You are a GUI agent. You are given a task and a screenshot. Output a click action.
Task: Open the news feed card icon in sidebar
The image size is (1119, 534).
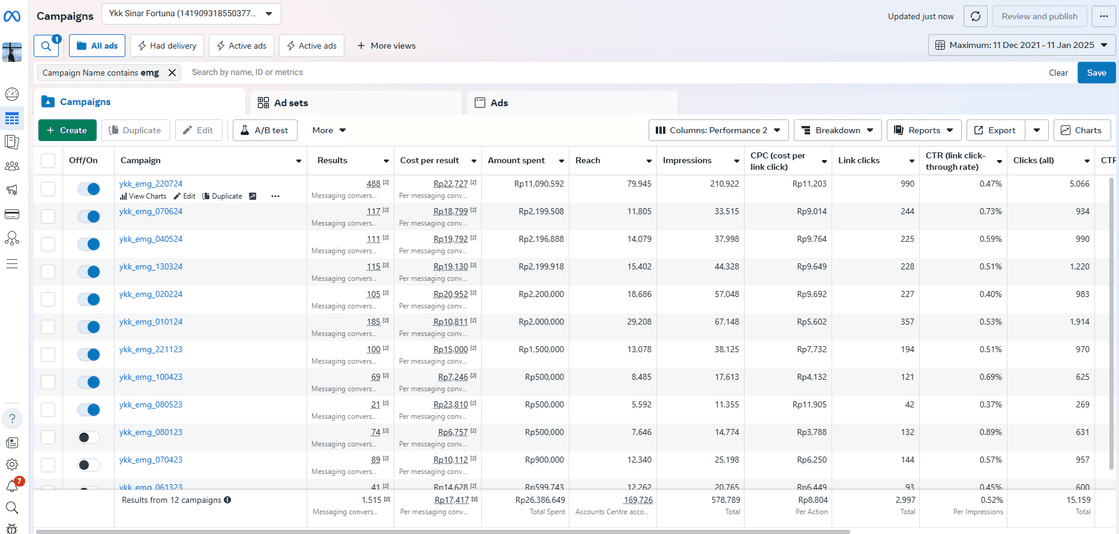point(11,442)
